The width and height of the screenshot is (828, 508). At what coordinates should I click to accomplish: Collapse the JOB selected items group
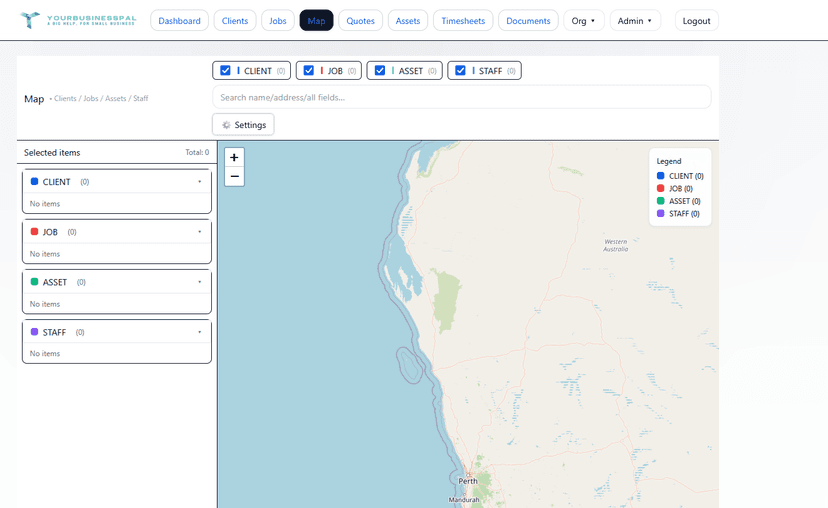[200, 232]
